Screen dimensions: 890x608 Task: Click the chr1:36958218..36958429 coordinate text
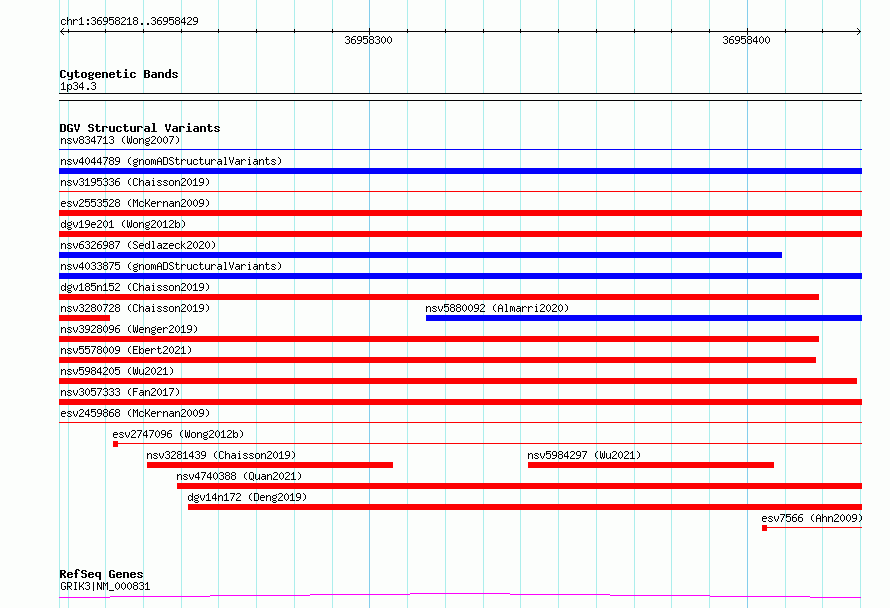[x=129, y=21]
